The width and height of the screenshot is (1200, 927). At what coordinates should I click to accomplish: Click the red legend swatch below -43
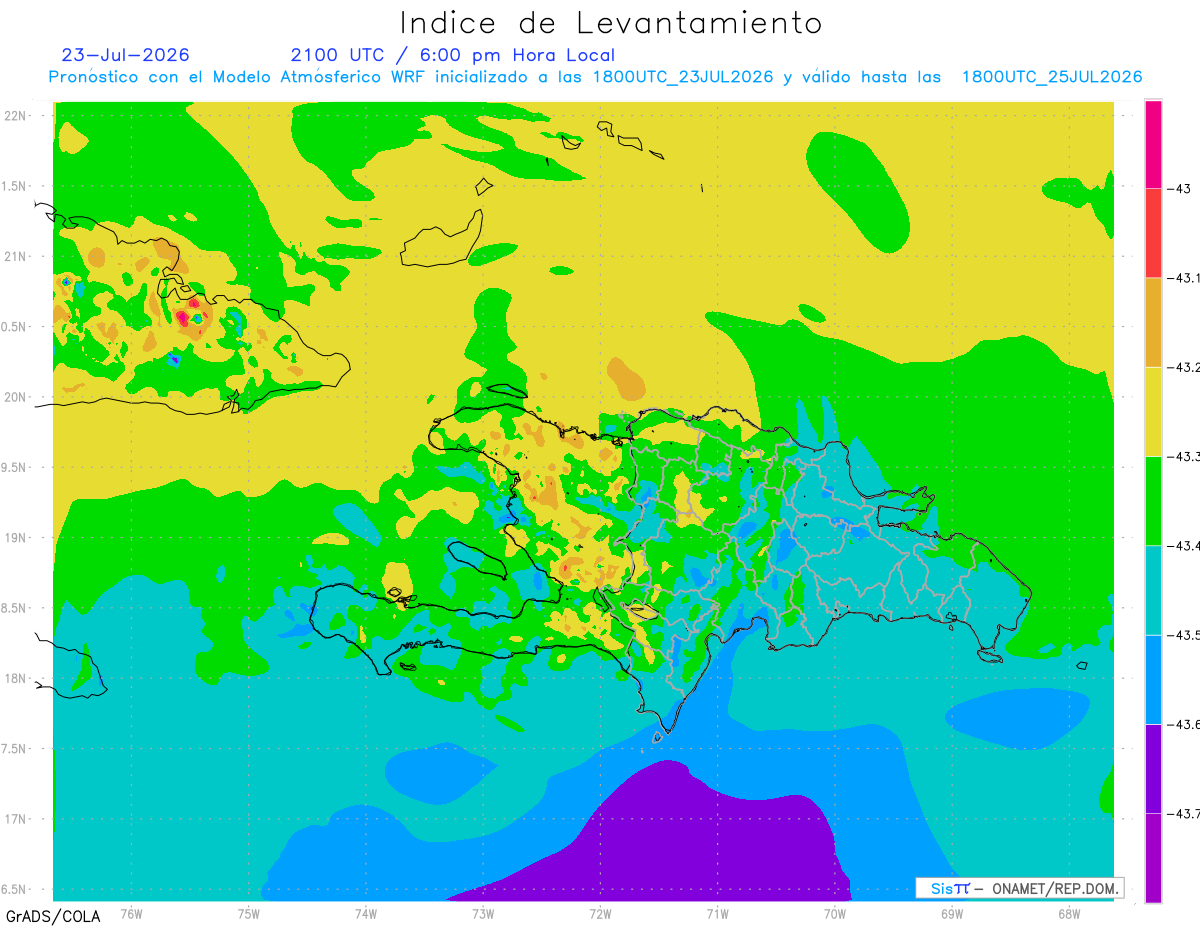pyautogui.click(x=1153, y=233)
